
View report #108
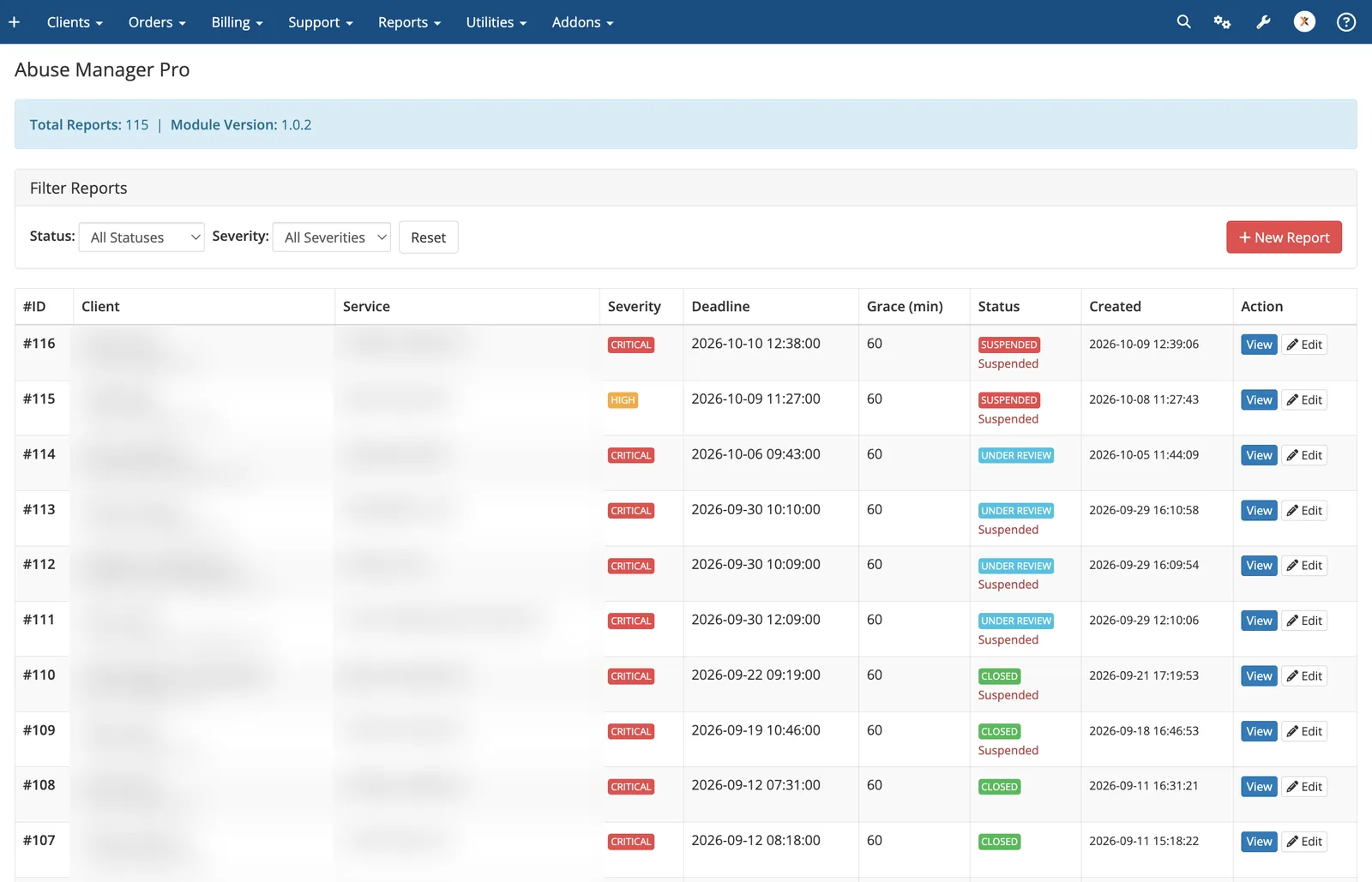1259,787
